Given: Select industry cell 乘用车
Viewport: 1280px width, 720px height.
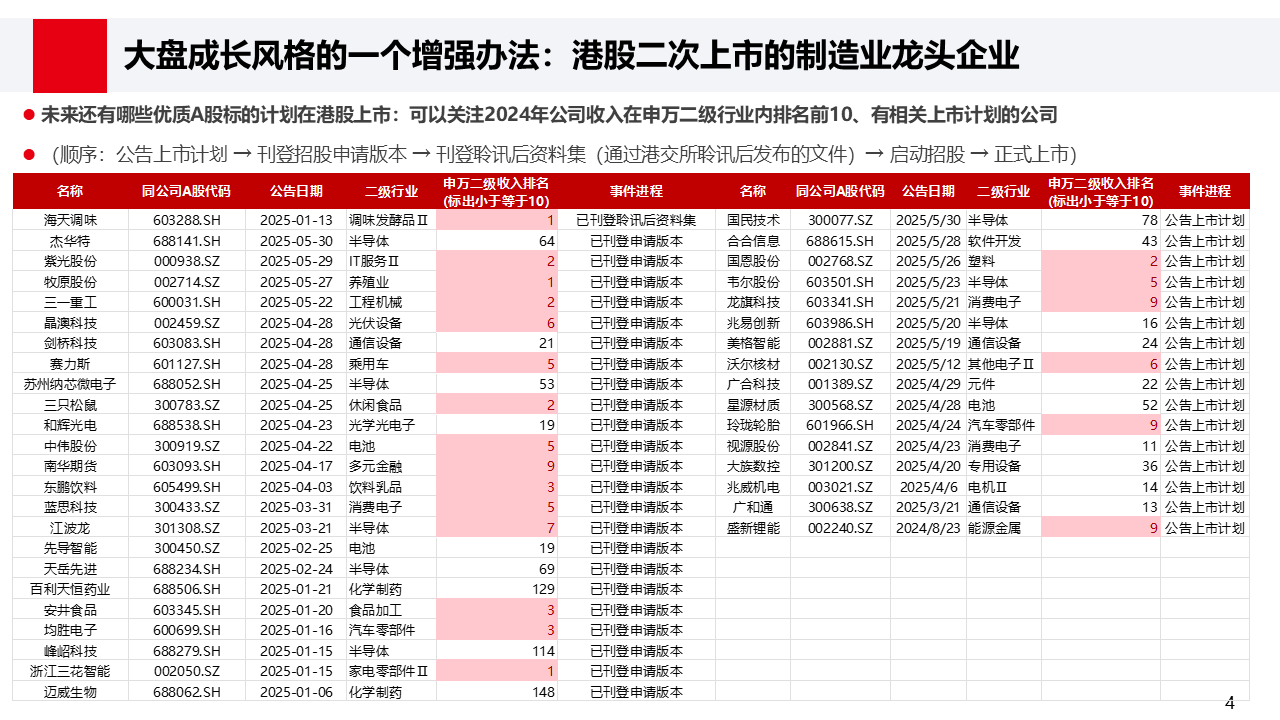Looking at the screenshot, I should 368,364.
